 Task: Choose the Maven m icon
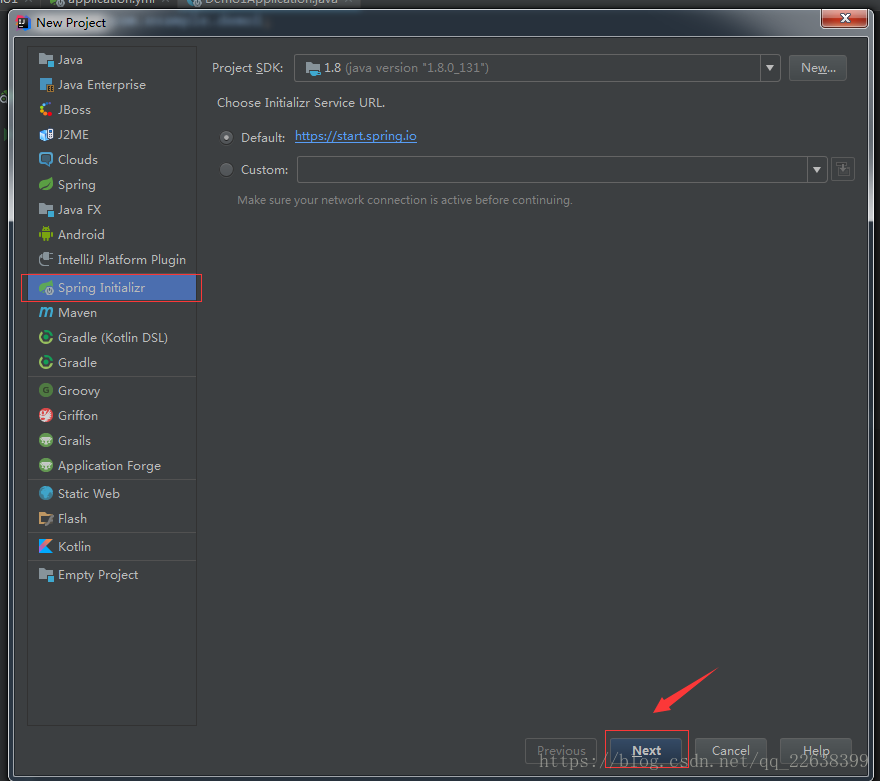point(46,313)
